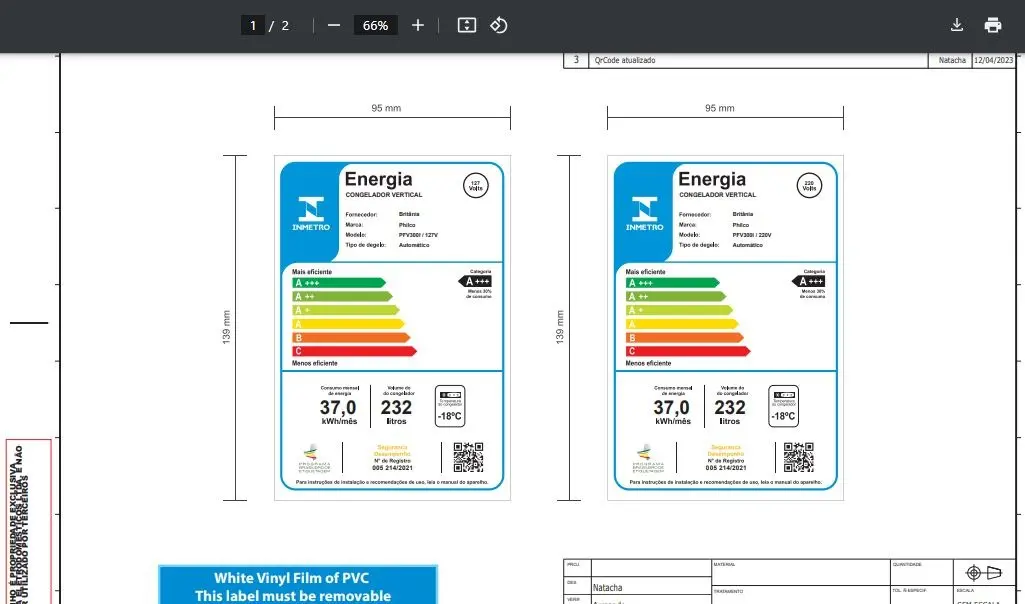Click '37,0' kWh/mês value on left label
The width and height of the screenshot is (1025, 604).
pyautogui.click(x=338, y=408)
